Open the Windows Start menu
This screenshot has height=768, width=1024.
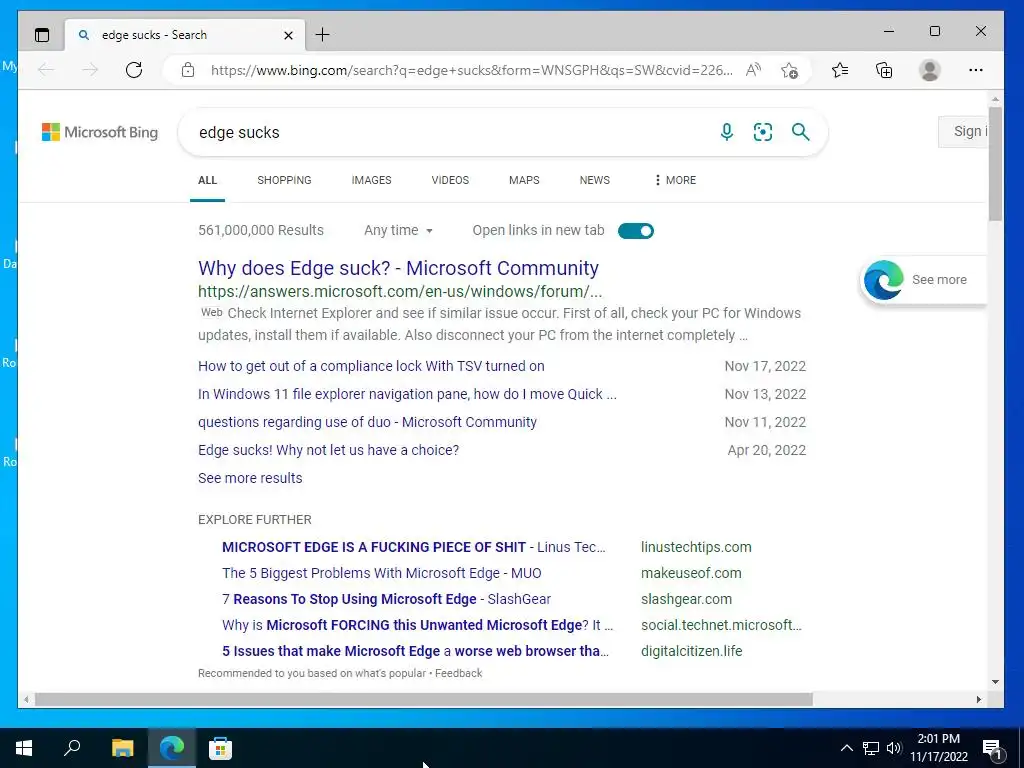pyautogui.click(x=24, y=748)
